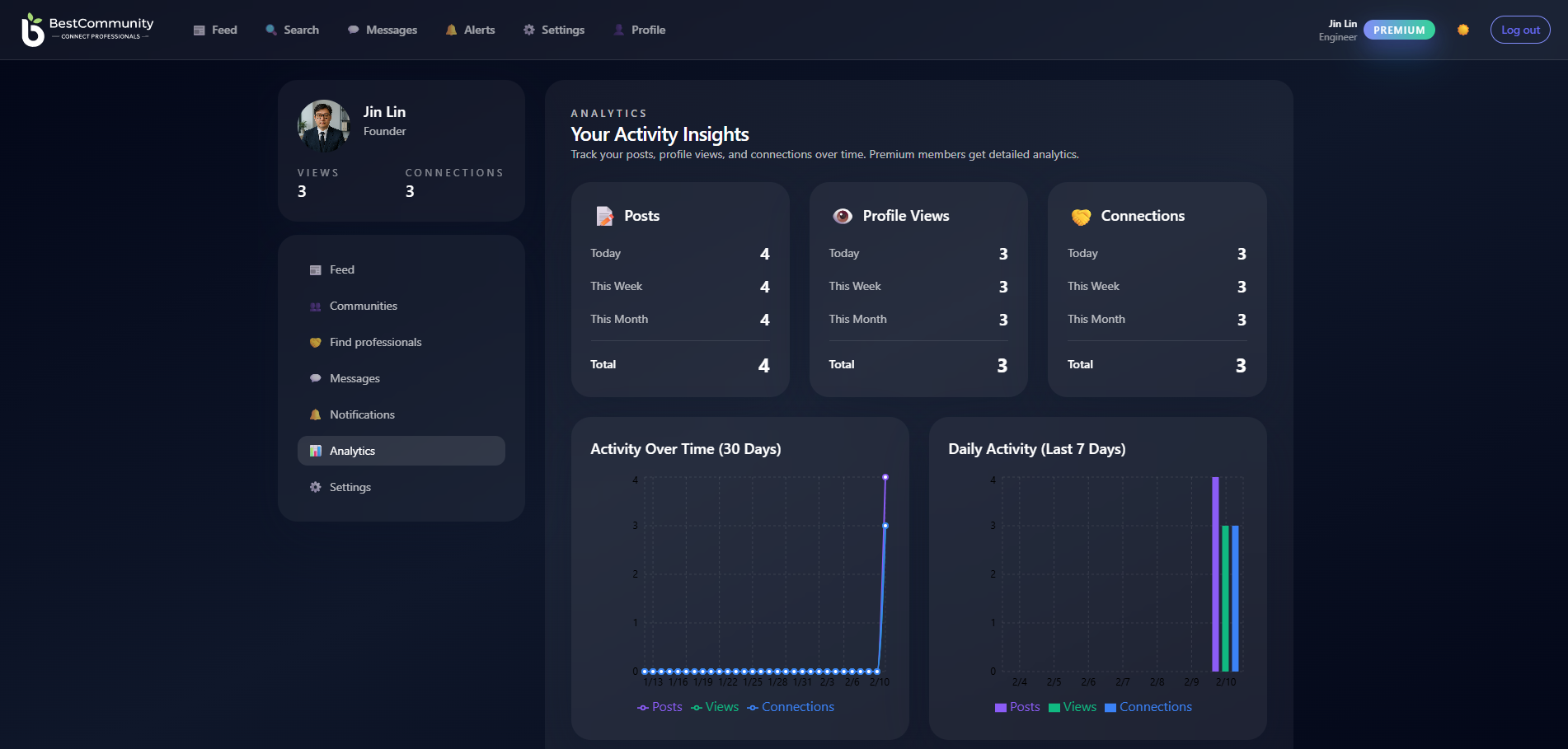This screenshot has width=1568, height=749.
Task: Click the Log out button
Action: tap(1519, 30)
